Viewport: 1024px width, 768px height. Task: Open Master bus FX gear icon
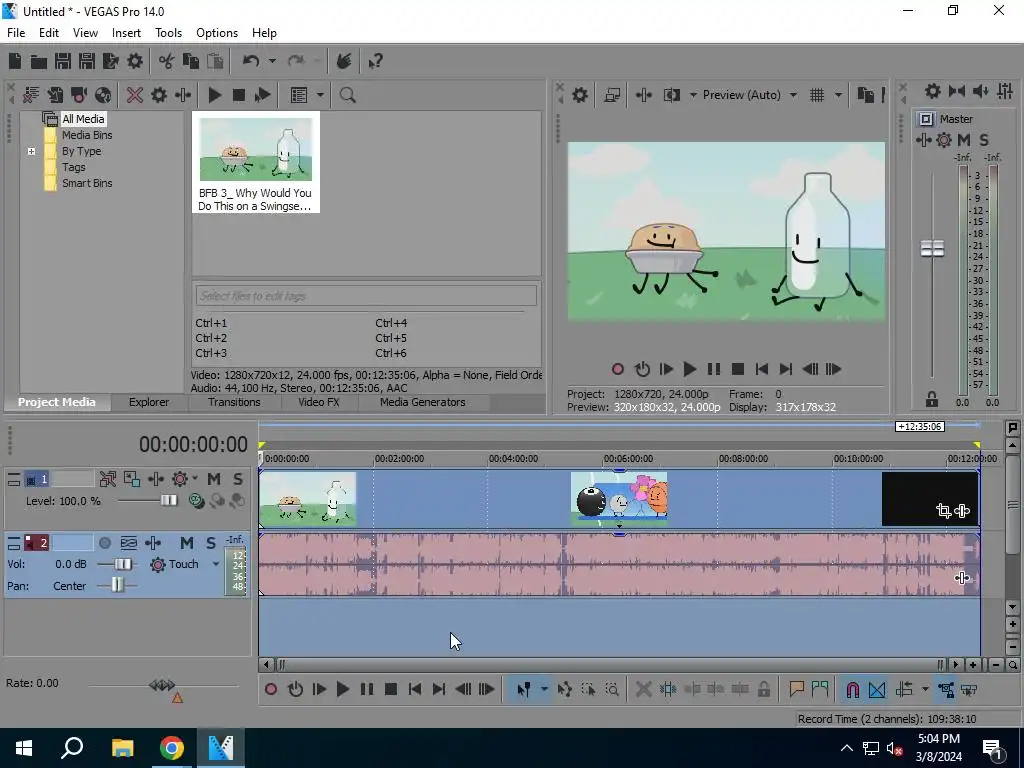[943, 140]
